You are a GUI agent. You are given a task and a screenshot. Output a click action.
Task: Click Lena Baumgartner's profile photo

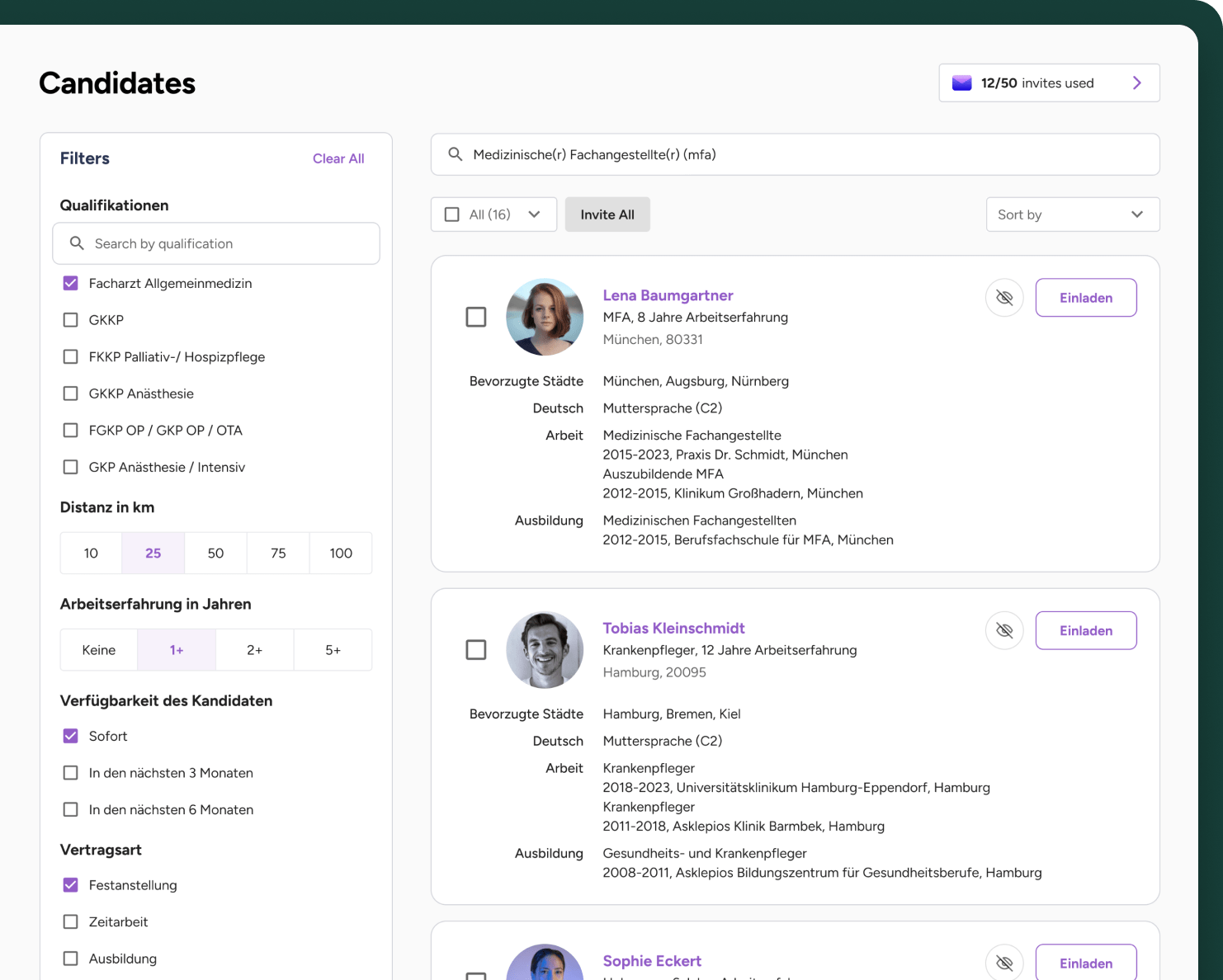(x=544, y=317)
